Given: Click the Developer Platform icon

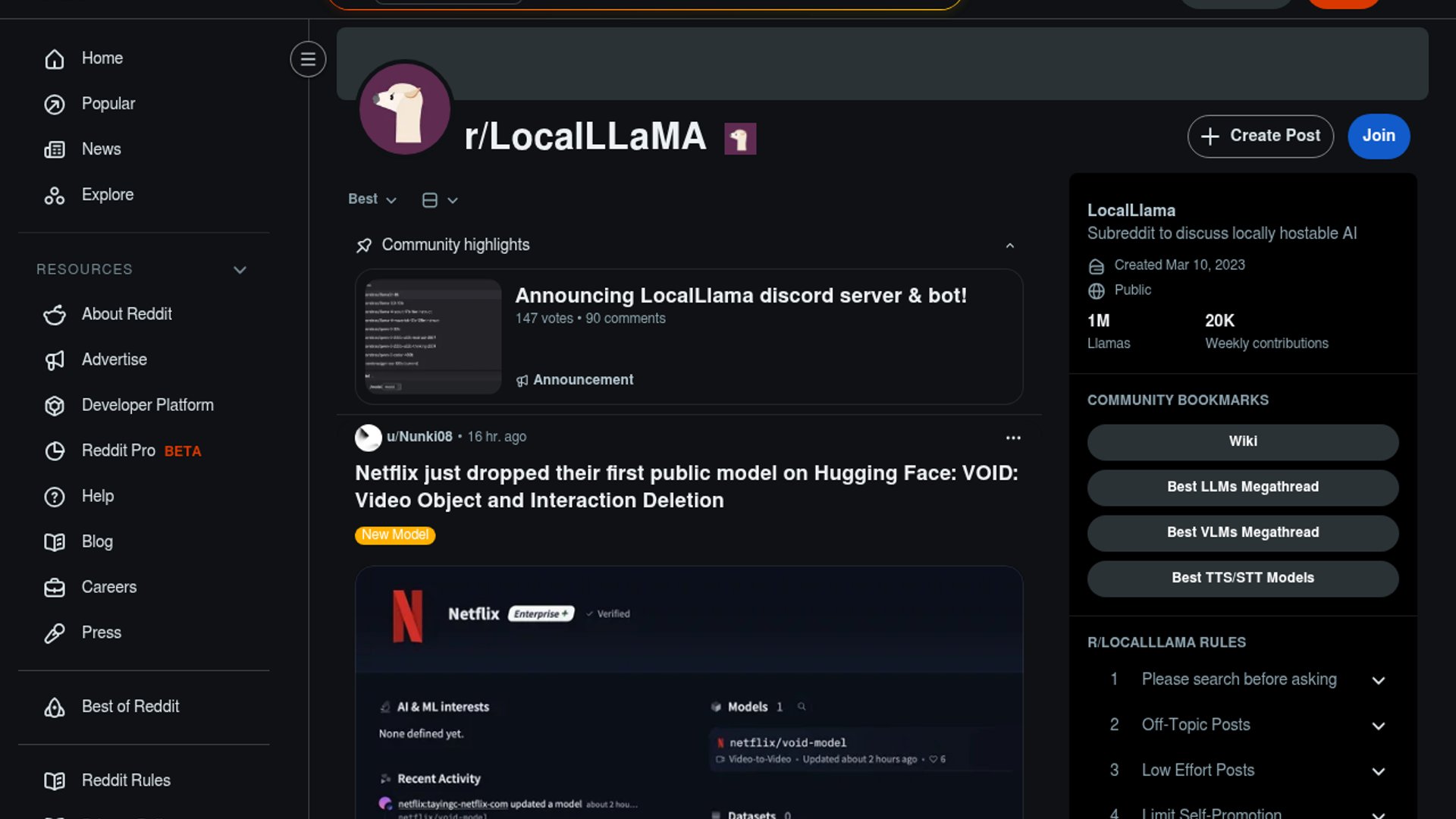Looking at the screenshot, I should pos(55,406).
